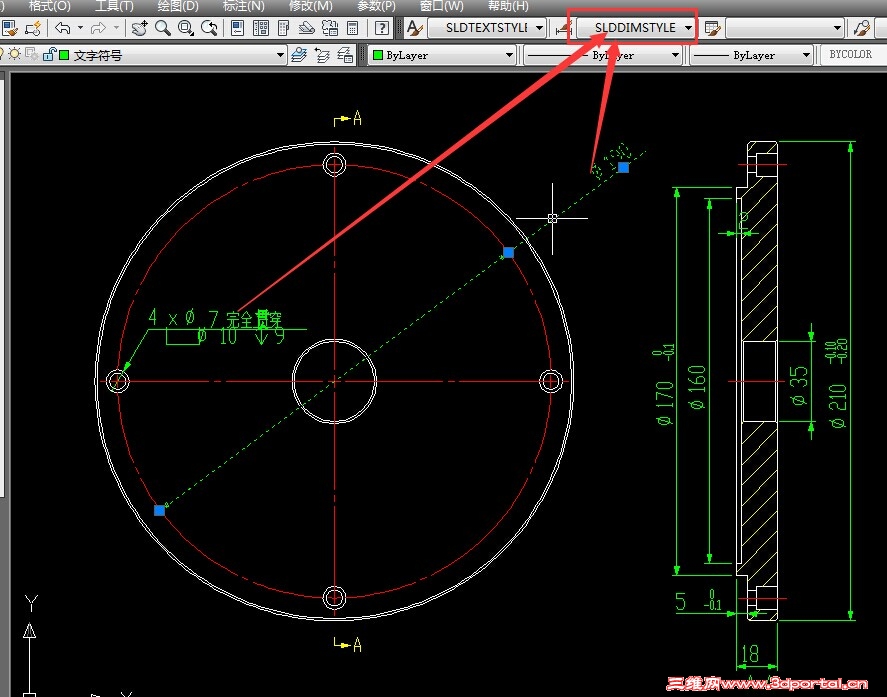Open the ByLayer color control dropdown
The image size is (887, 697).
442,55
